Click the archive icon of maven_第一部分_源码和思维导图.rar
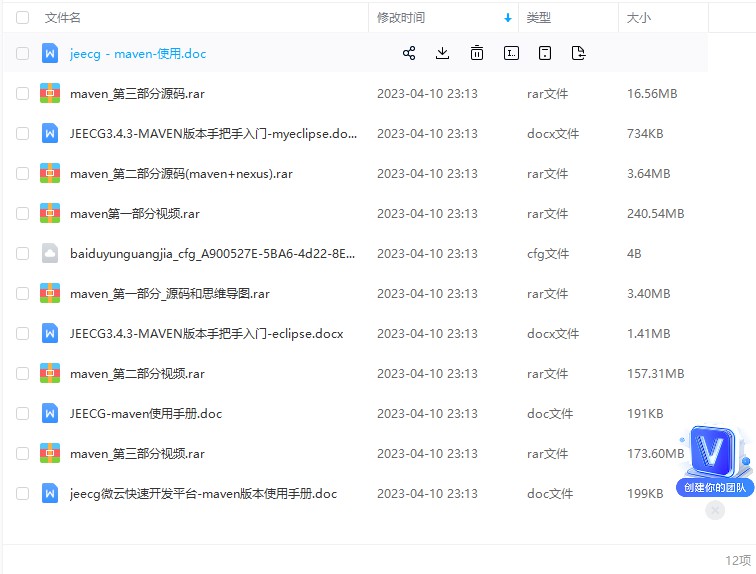This screenshot has height=574, width=756. coord(50,294)
